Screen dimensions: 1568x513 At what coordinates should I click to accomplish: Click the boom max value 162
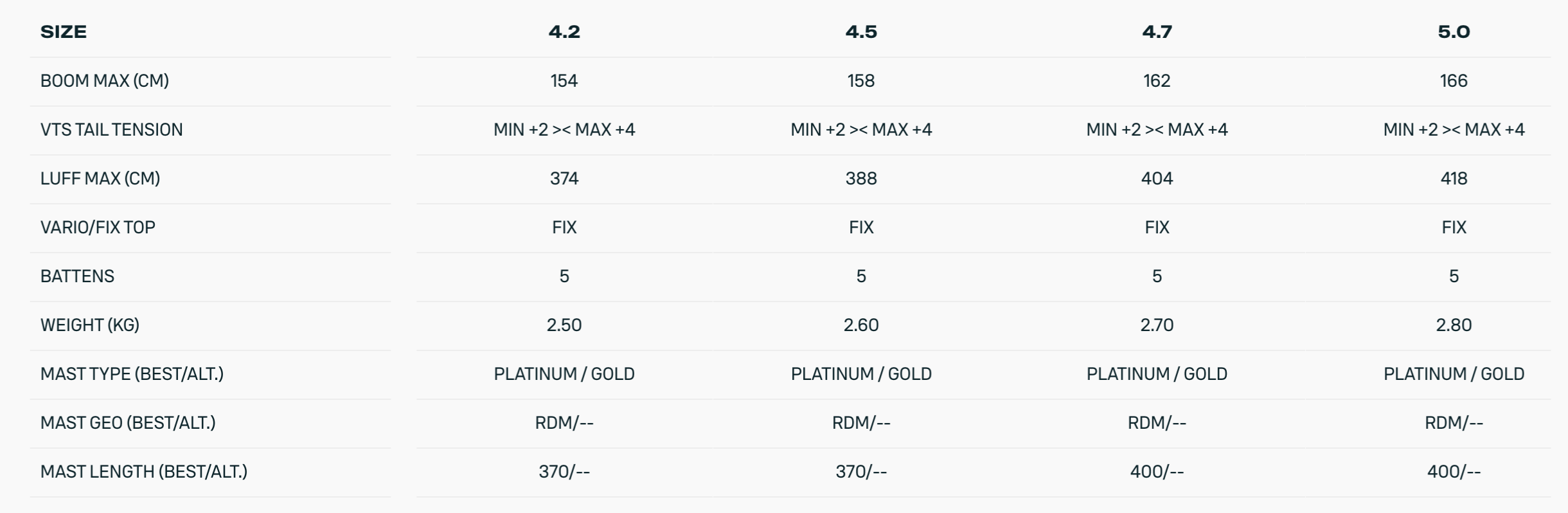click(x=1157, y=81)
